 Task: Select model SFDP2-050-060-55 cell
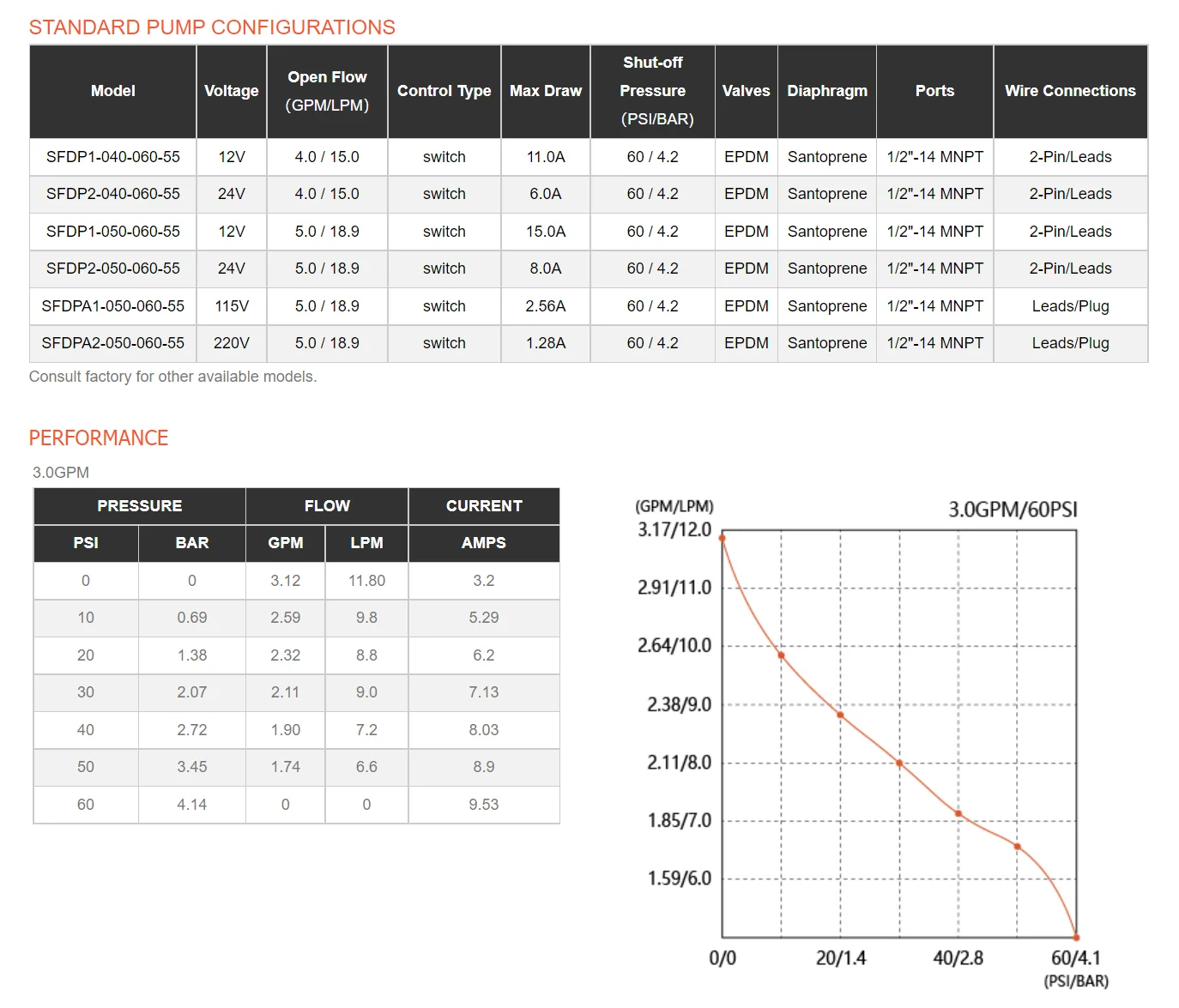click(x=113, y=269)
